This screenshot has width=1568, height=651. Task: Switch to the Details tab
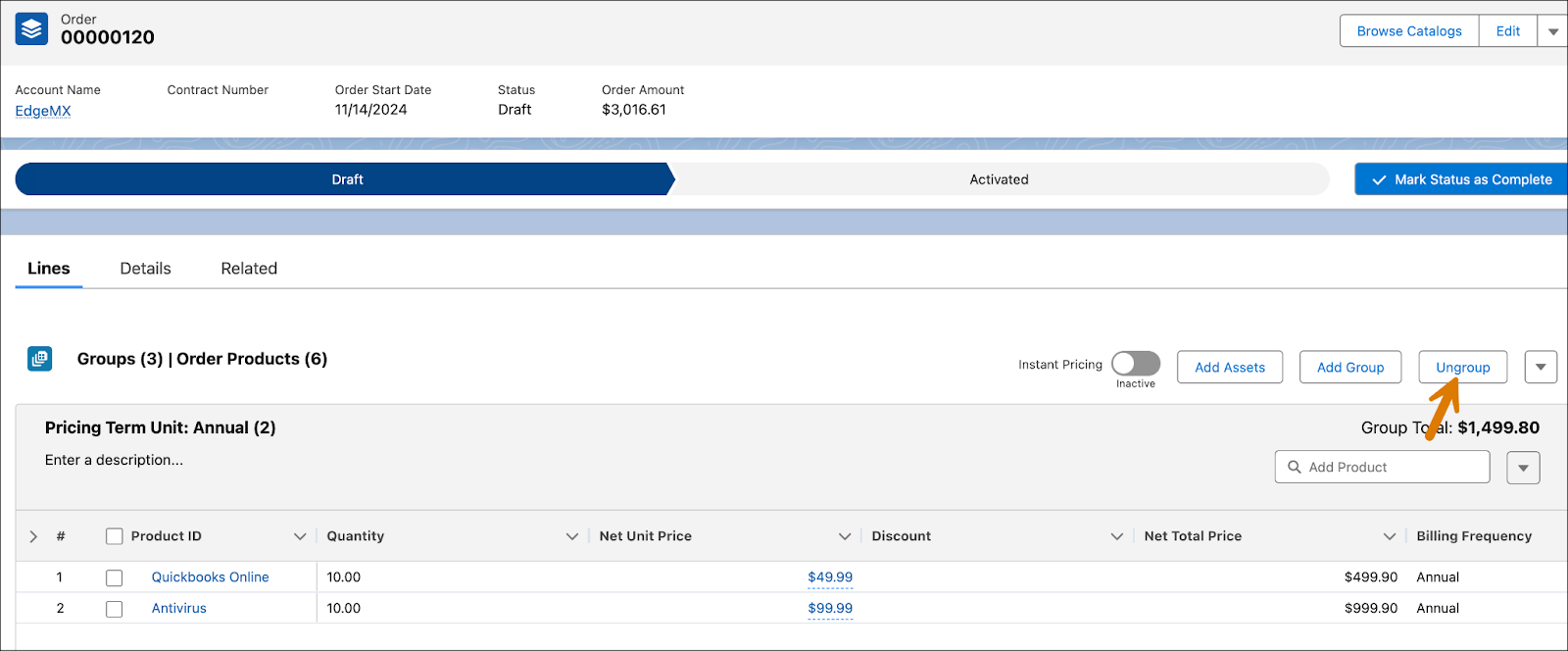[145, 269]
